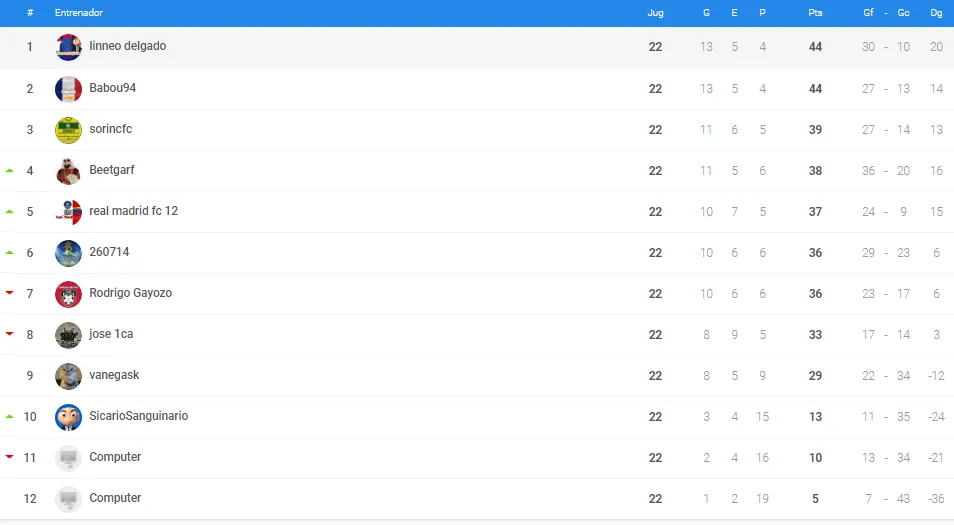Open Rodrigo Gayozo's club badge
The image size is (954, 525).
(x=68, y=294)
